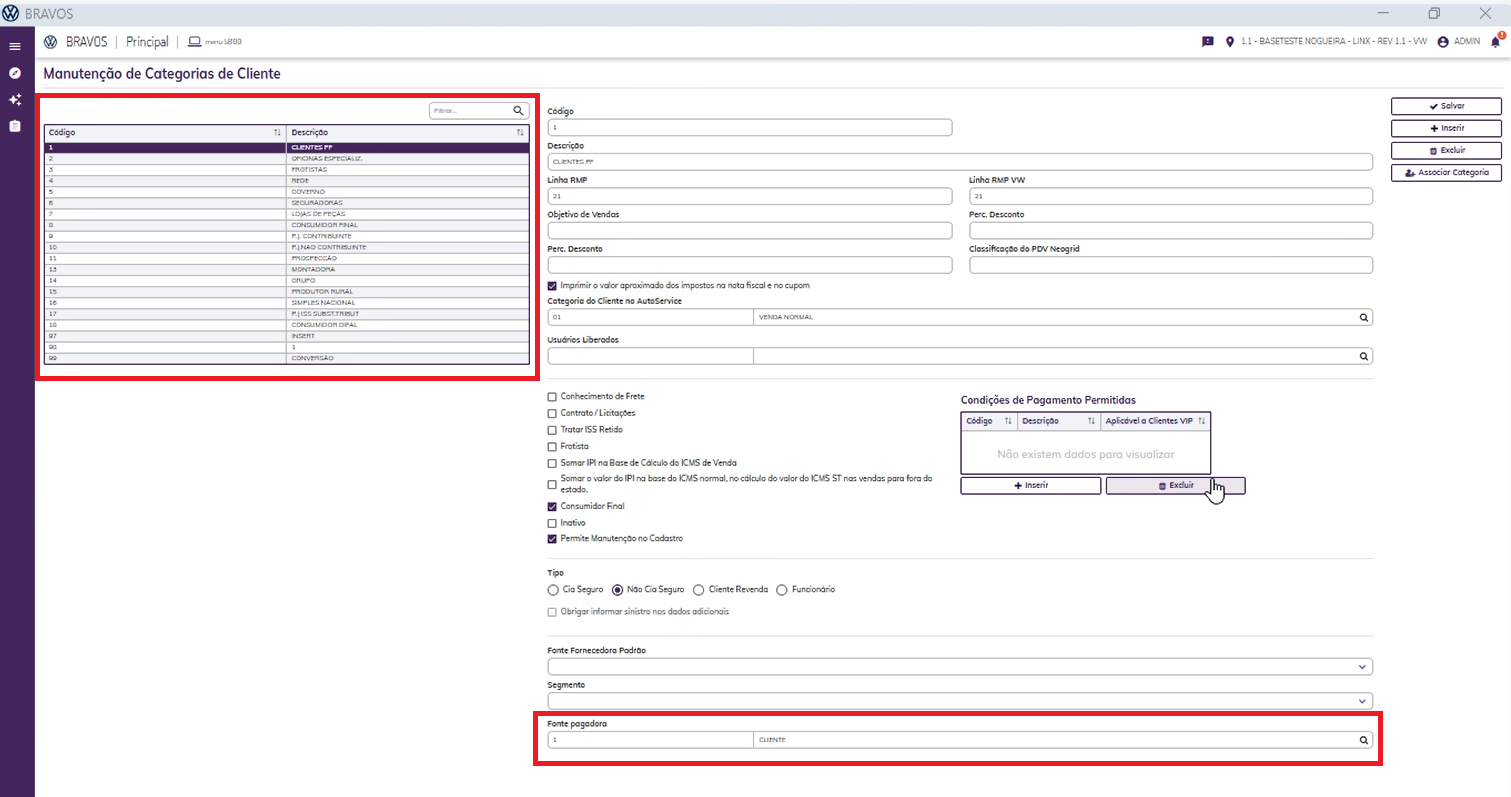Open the notifications bell
This screenshot has height=797, width=1511.
1496,41
